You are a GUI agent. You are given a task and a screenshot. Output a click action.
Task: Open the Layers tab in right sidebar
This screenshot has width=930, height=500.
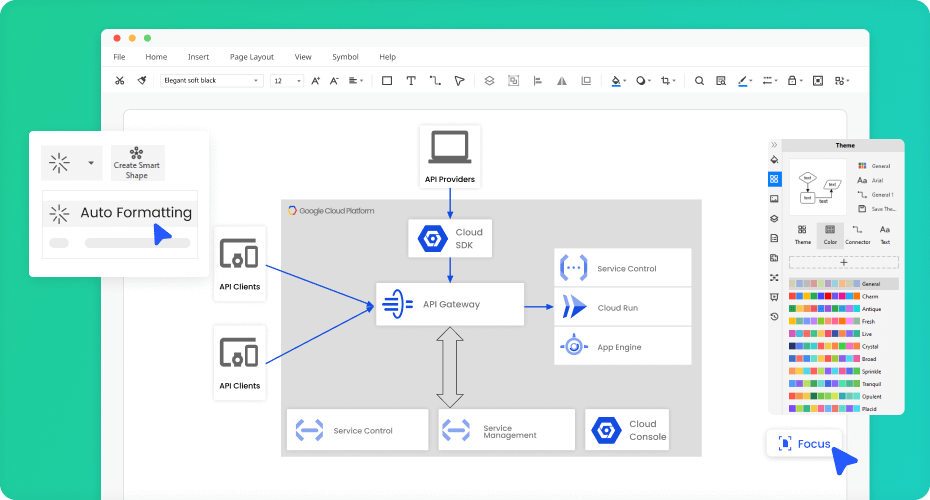pyautogui.click(x=774, y=218)
